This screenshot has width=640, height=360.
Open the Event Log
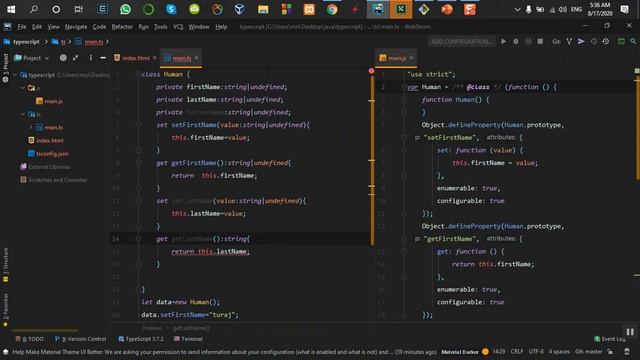point(610,339)
